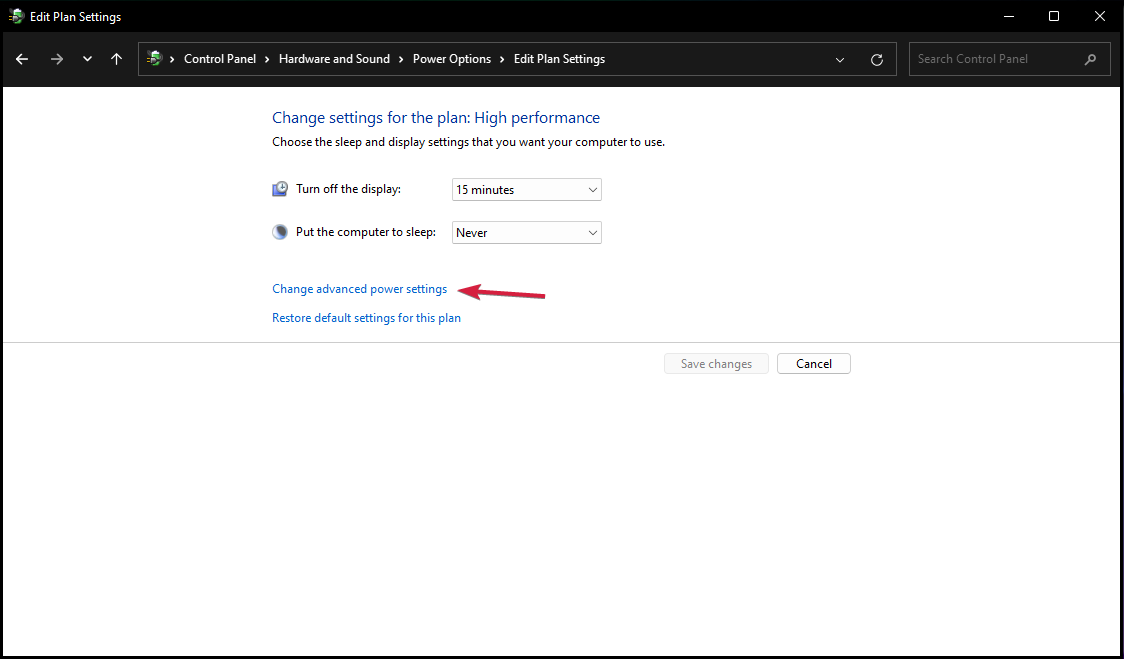Expand the address bar history dropdown

tap(840, 59)
